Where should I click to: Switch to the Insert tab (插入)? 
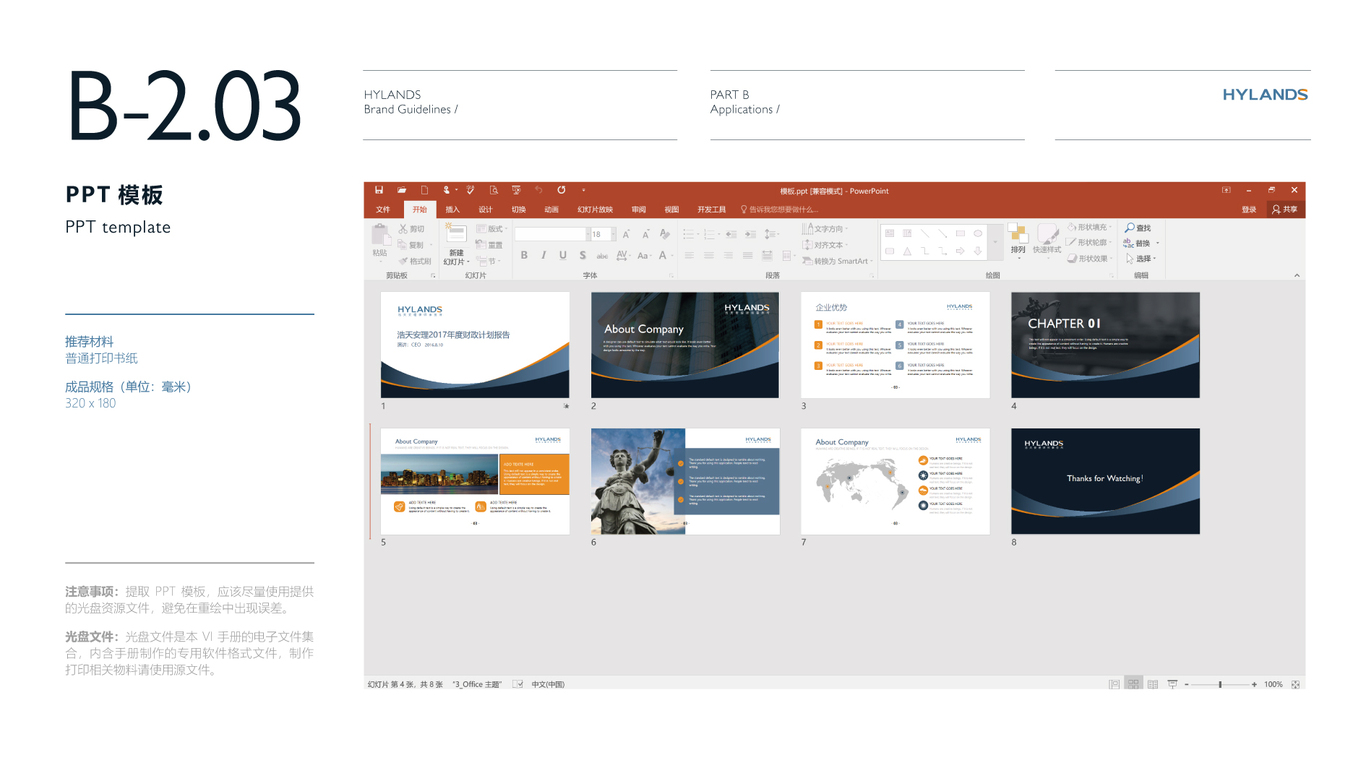pos(453,210)
